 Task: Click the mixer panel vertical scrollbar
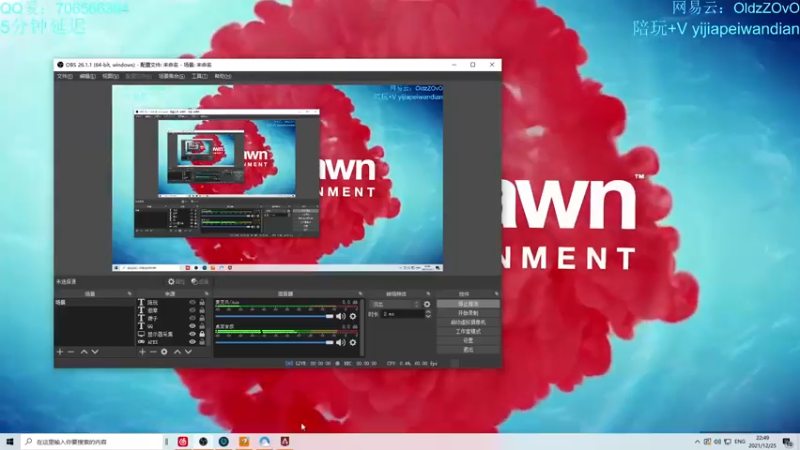coord(362,327)
